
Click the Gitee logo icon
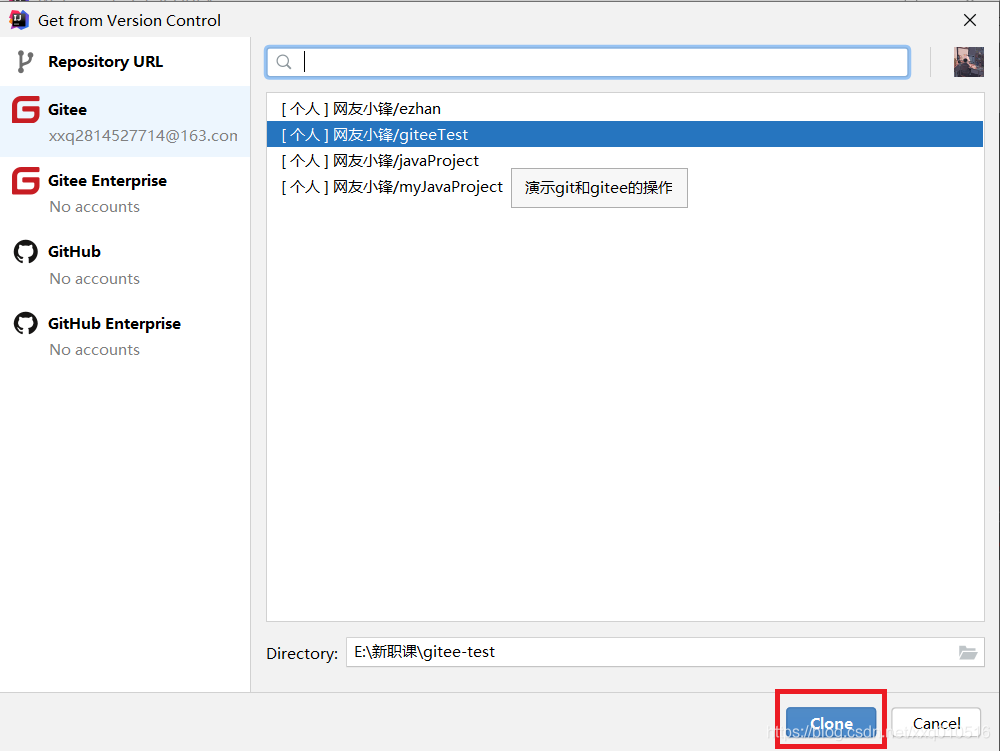pos(26,110)
